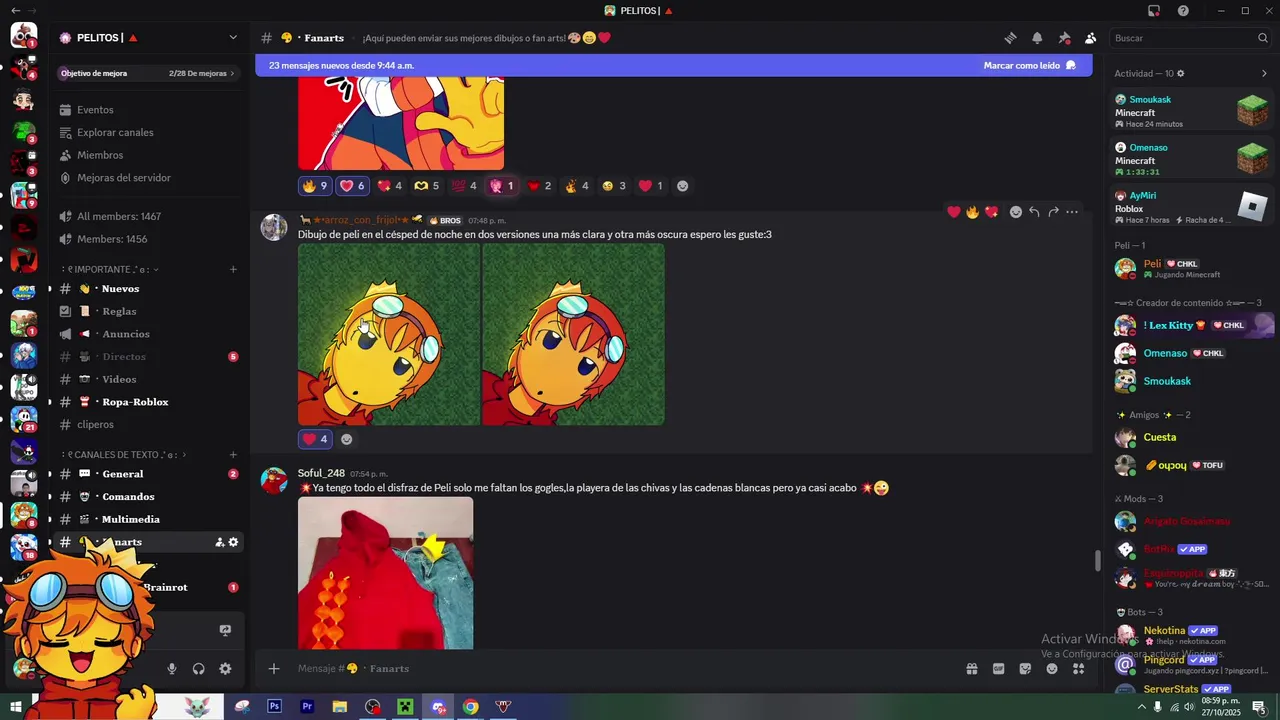Open pinned messages icon

tap(1064, 38)
